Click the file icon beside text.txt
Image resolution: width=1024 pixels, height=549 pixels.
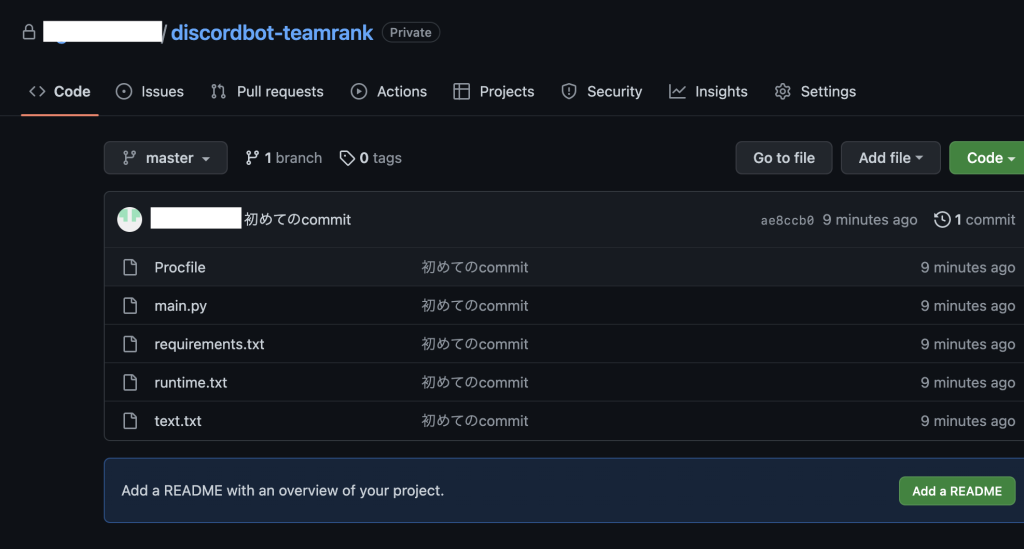pos(130,421)
